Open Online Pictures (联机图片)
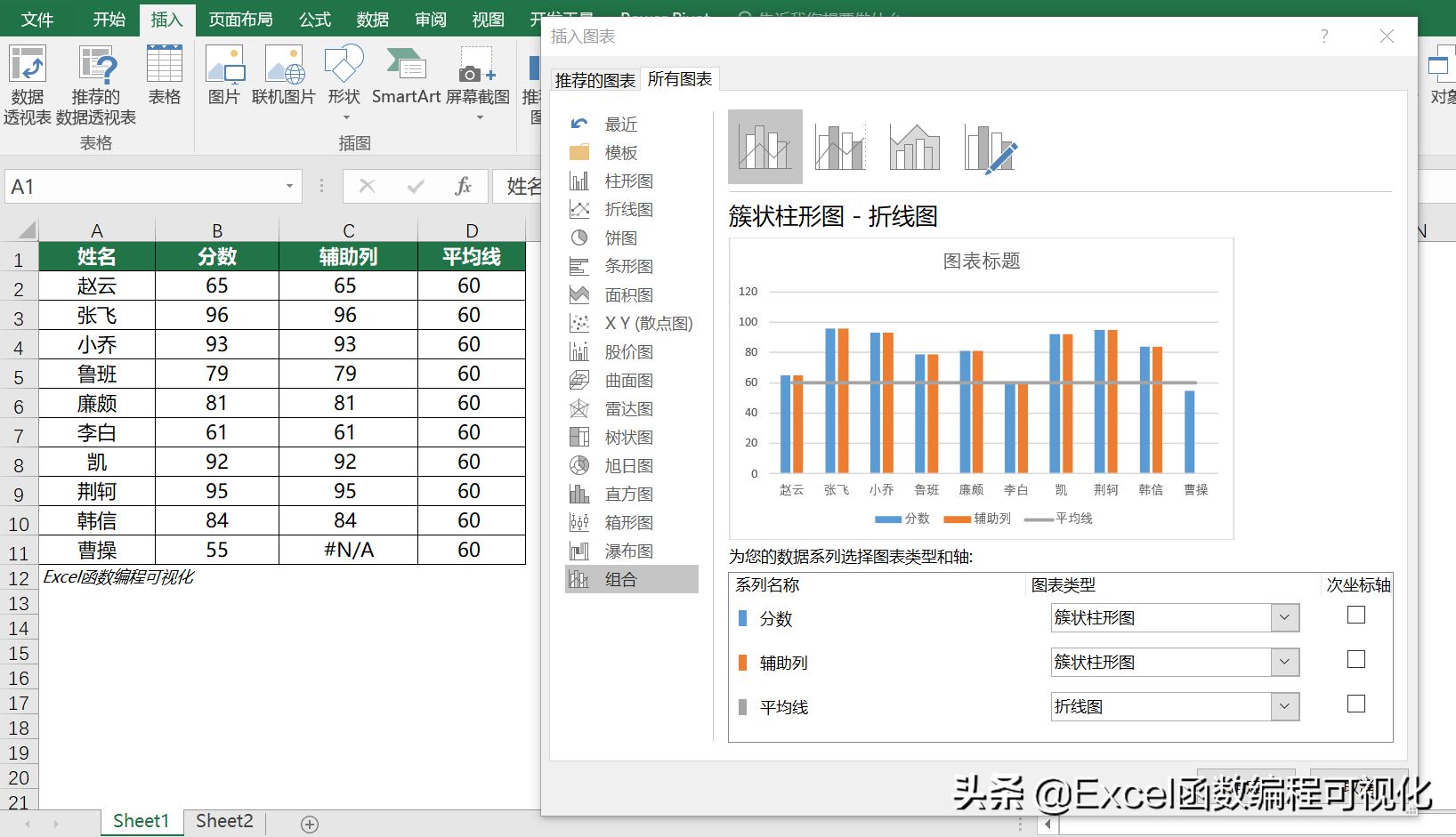Viewport: 1456px width, 837px height. (x=284, y=76)
